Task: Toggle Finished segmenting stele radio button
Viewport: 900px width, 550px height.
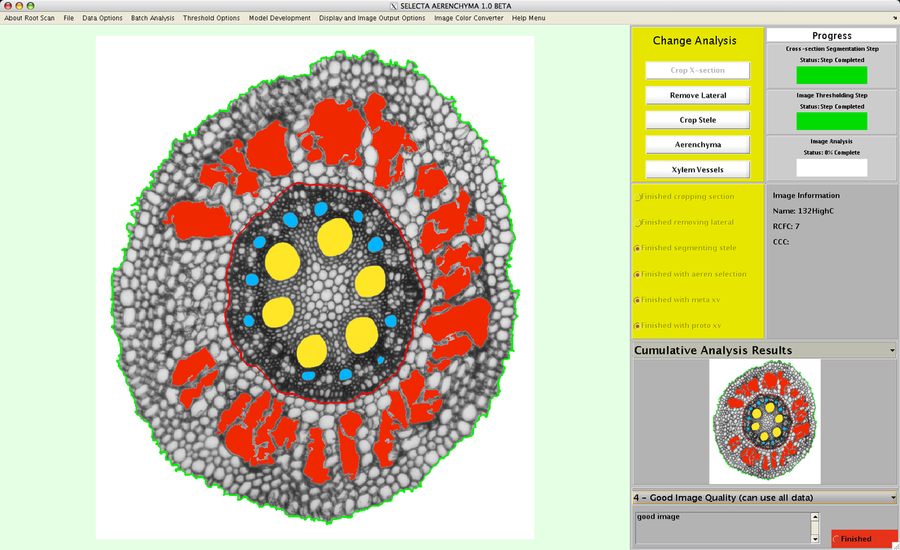Action: click(638, 248)
